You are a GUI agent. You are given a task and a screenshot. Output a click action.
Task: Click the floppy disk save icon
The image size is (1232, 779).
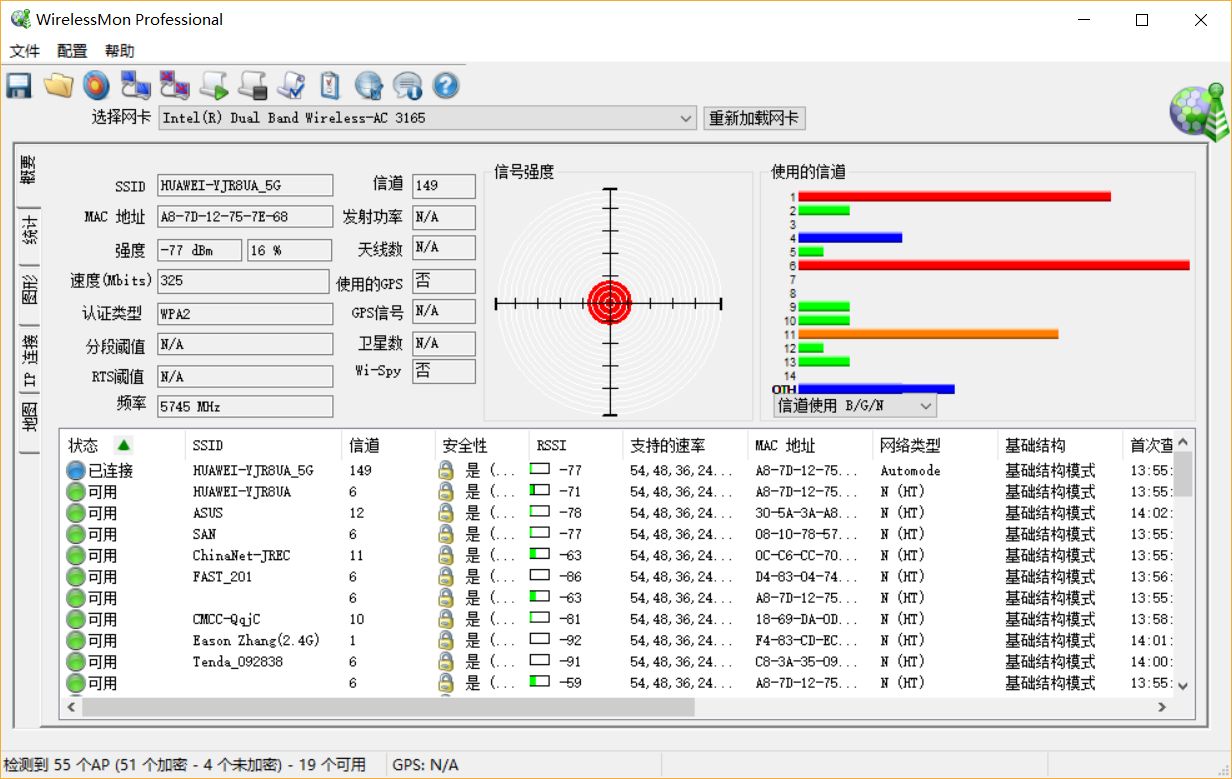[x=19, y=86]
